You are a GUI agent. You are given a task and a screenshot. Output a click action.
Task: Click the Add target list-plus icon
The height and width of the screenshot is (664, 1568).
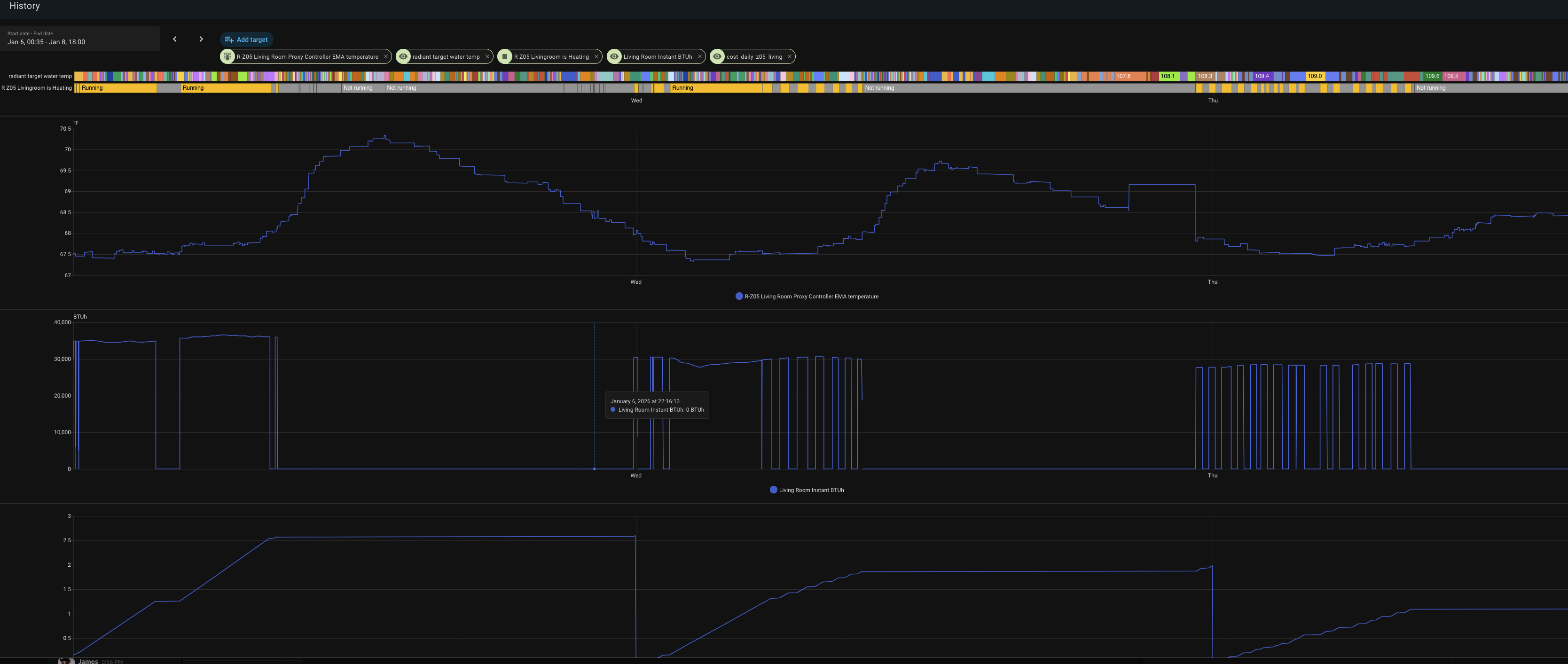tap(228, 39)
